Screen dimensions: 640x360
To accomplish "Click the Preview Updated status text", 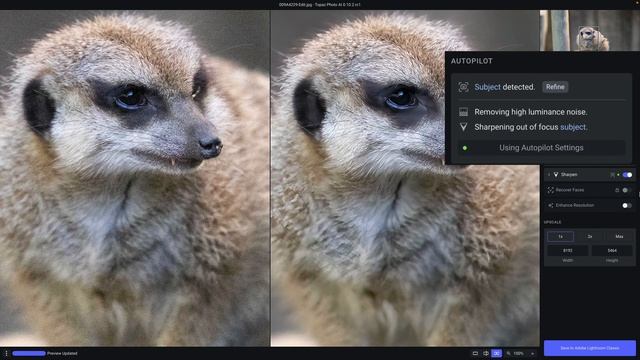I will point(62,353).
